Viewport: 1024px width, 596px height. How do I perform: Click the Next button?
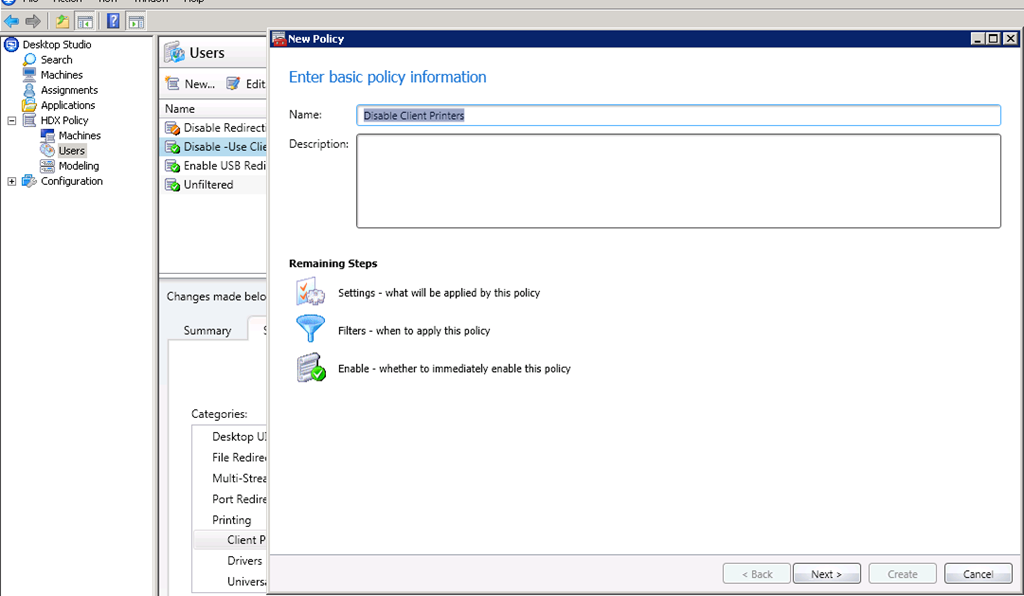point(826,574)
